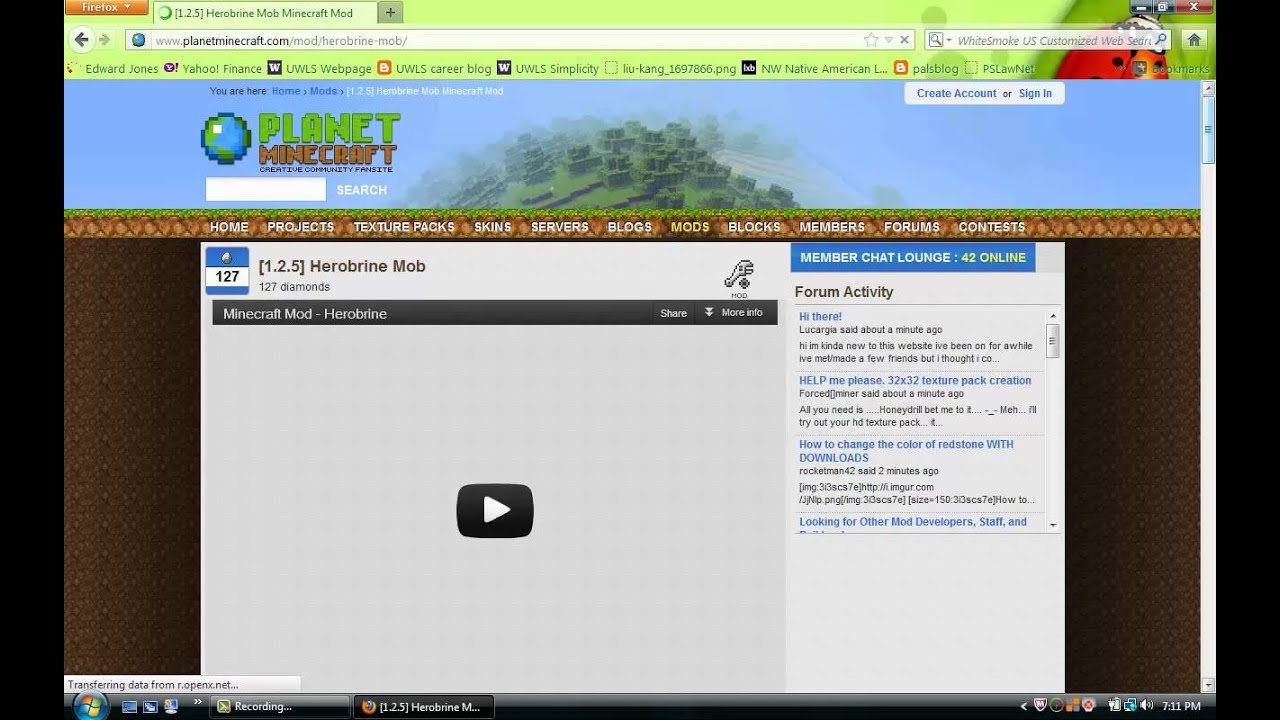Click the video Share button
The image size is (1280, 720).
coord(673,313)
